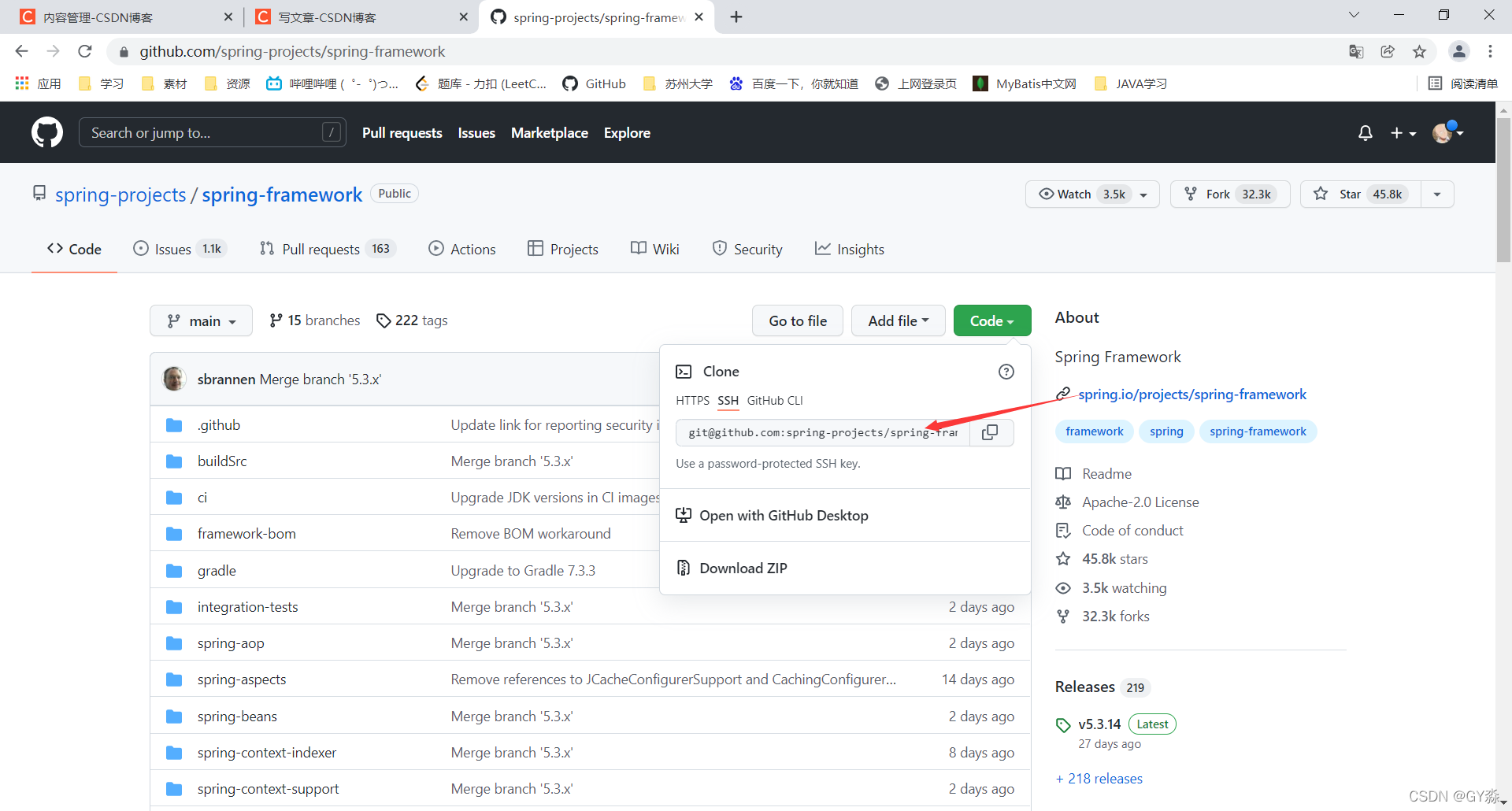Viewport: 1512px width, 811px height.
Task: Close the first CSDN browser tab
Action: (x=228, y=17)
